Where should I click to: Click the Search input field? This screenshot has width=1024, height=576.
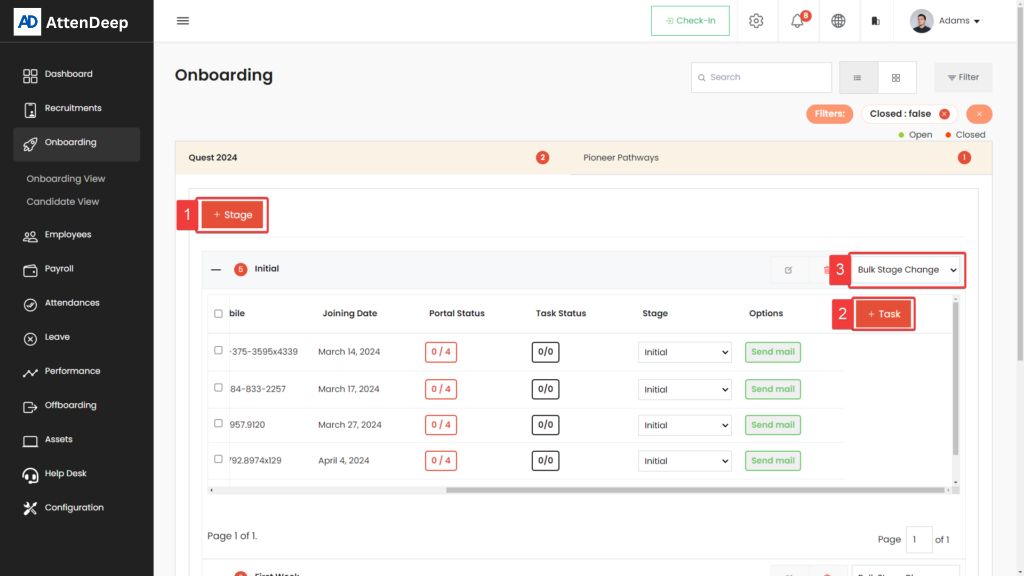(767, 78)
